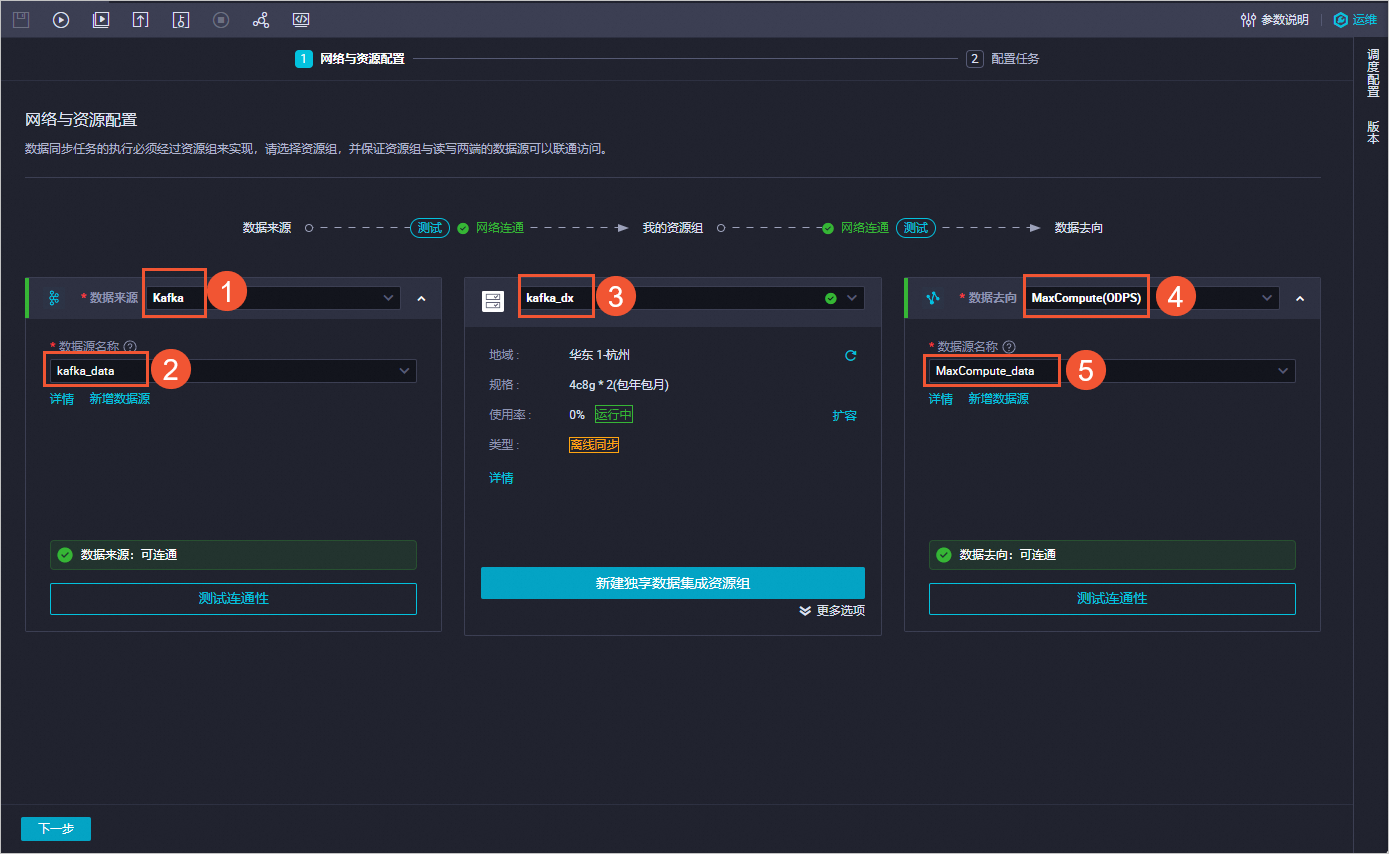Click refresh icon in resource group panel
1389x854 pixels.
(x=851, y=355)
